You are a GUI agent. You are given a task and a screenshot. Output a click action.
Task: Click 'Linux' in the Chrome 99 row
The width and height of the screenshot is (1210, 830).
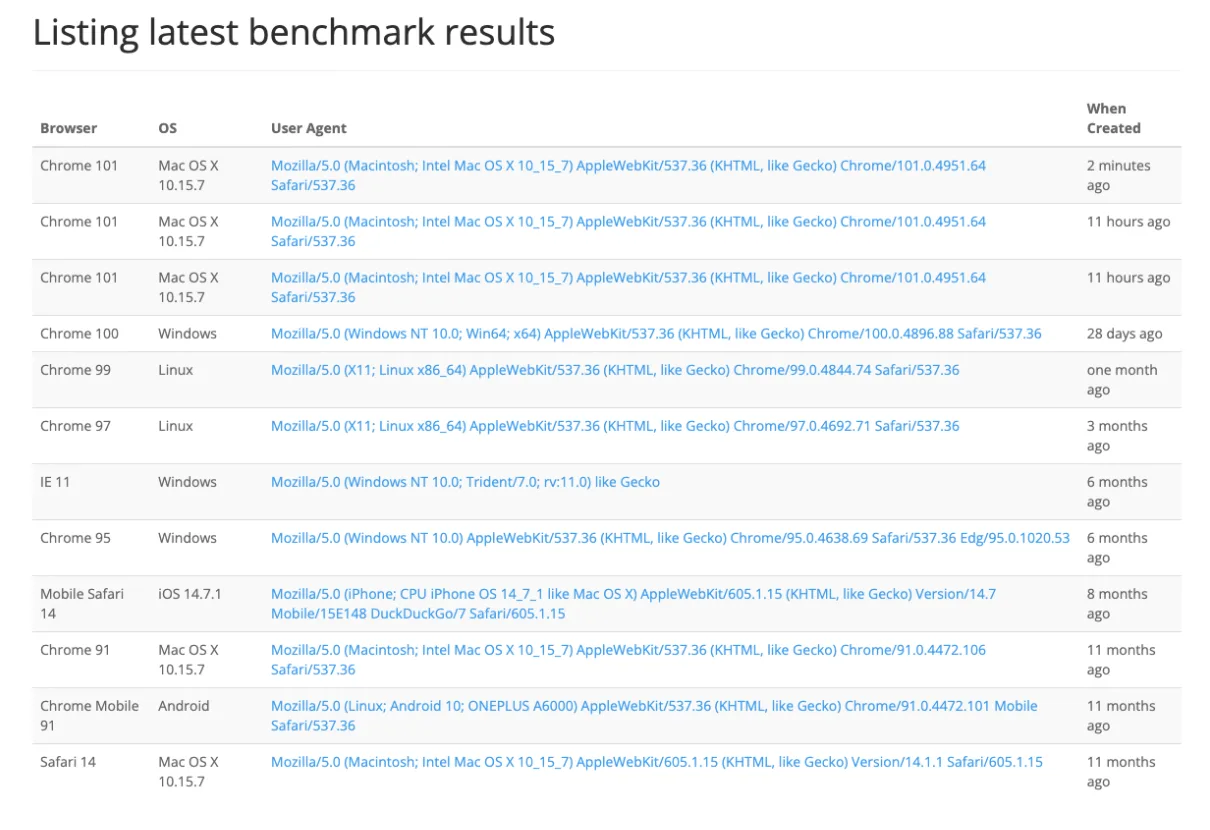[176, 370]
